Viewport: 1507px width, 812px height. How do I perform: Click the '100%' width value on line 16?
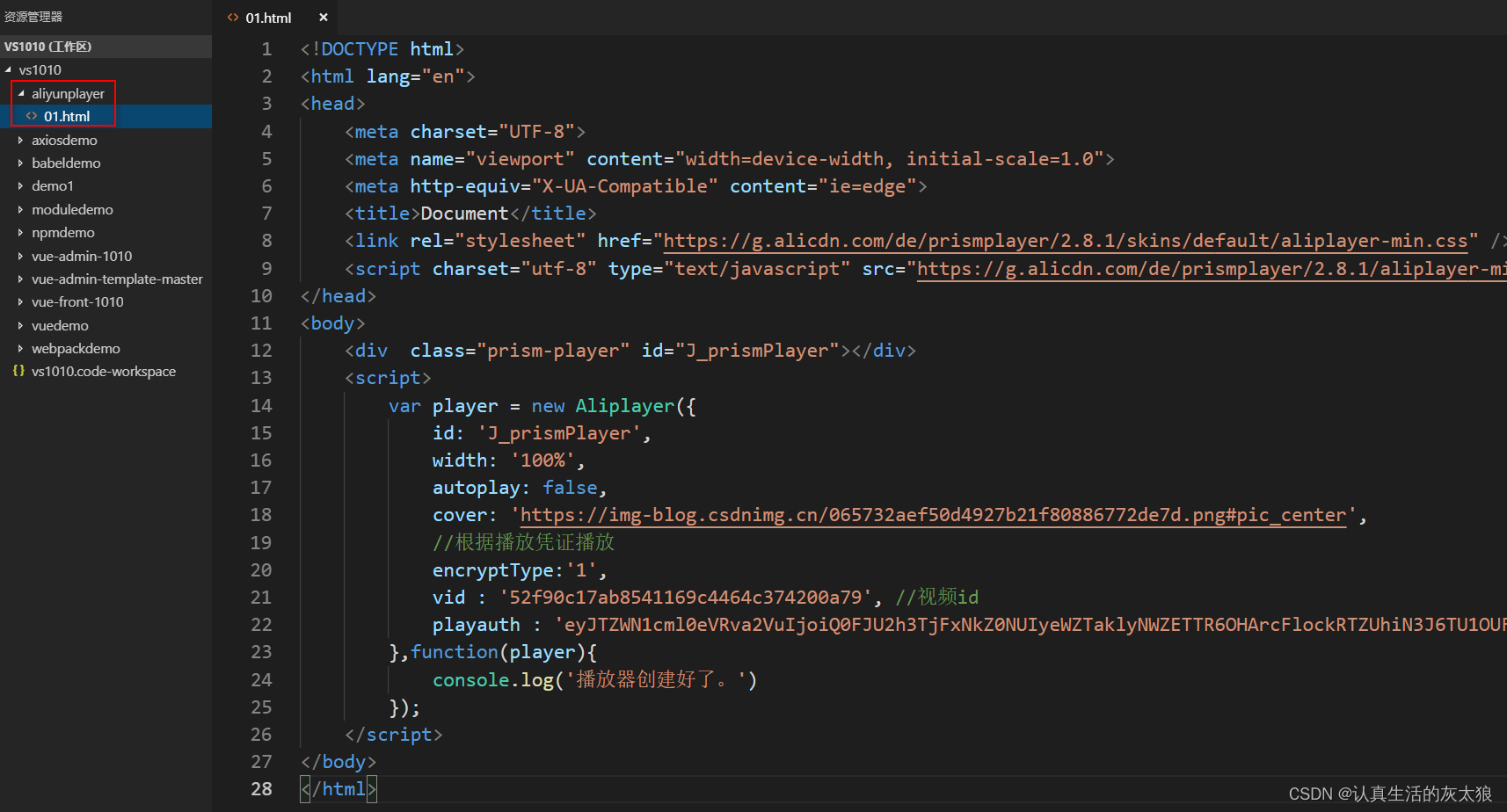pos(542,460)
